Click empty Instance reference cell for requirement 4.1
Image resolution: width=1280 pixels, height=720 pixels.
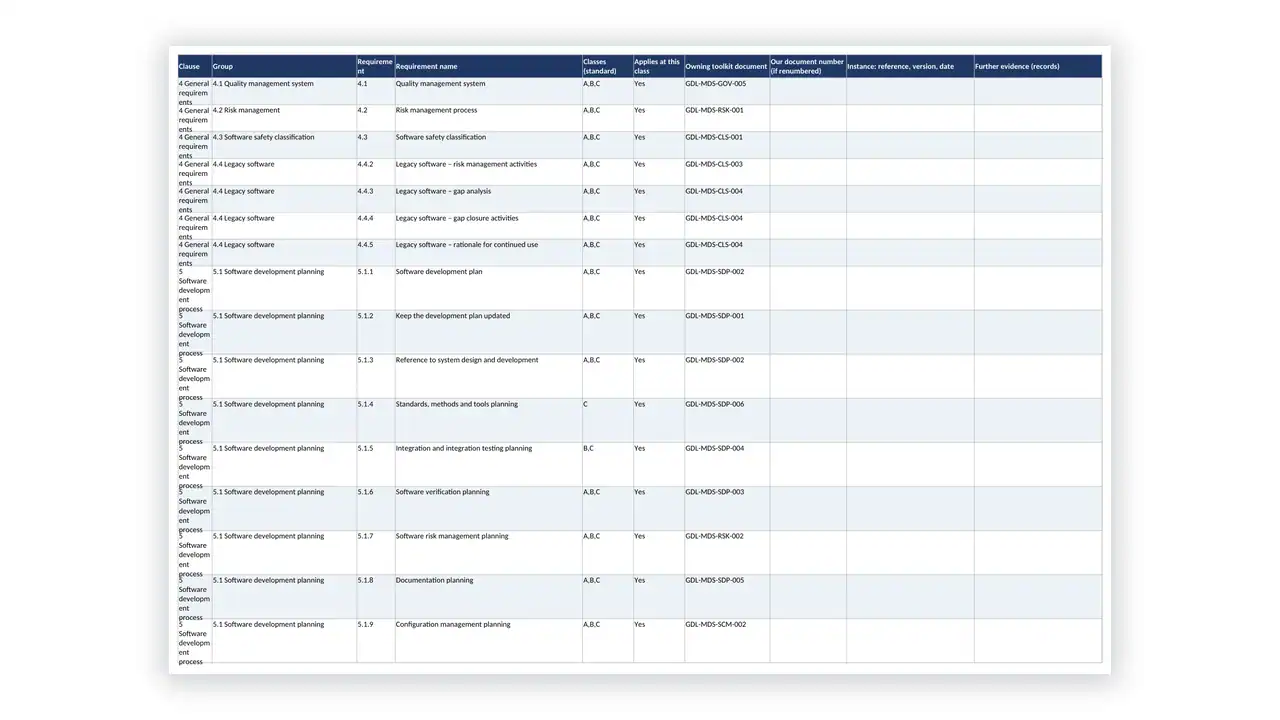[x=910, y=91]
